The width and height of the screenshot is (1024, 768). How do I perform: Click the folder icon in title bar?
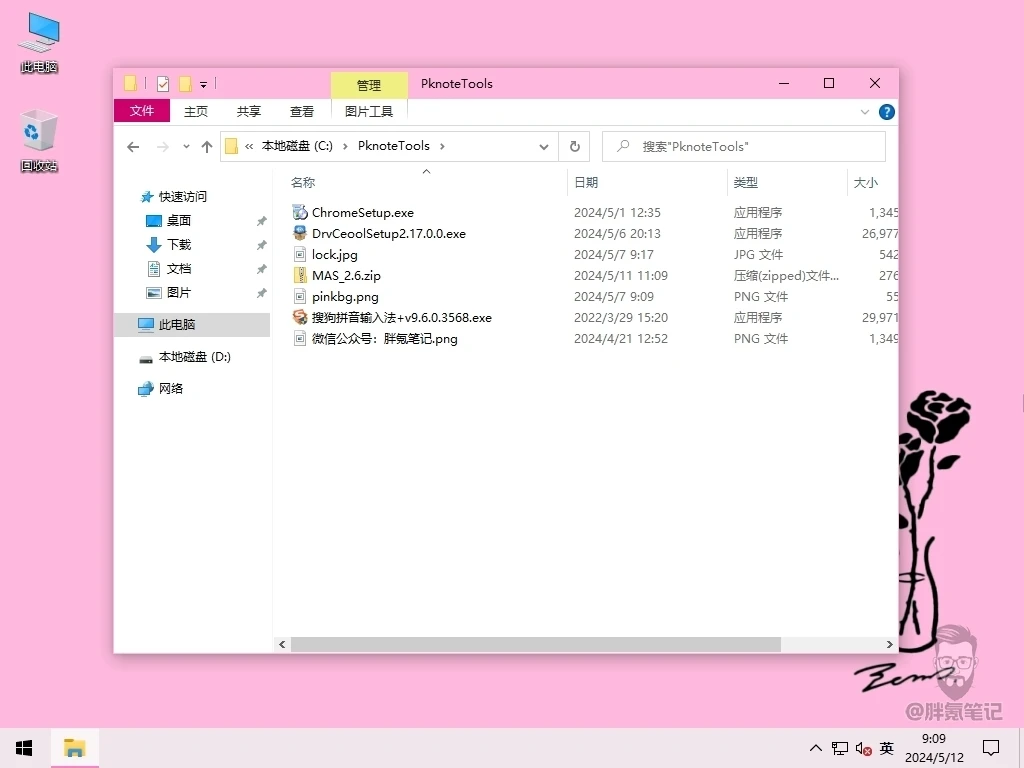click(131, 84)
